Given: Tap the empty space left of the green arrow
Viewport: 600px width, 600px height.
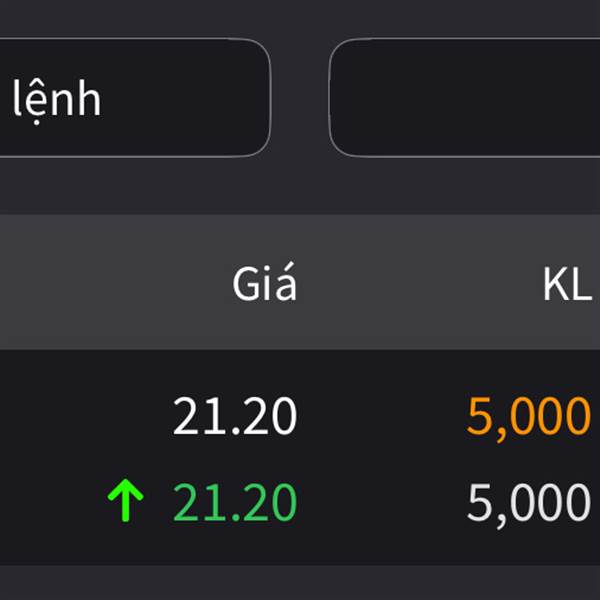Looking at the screenshot, I should (54, 501).
